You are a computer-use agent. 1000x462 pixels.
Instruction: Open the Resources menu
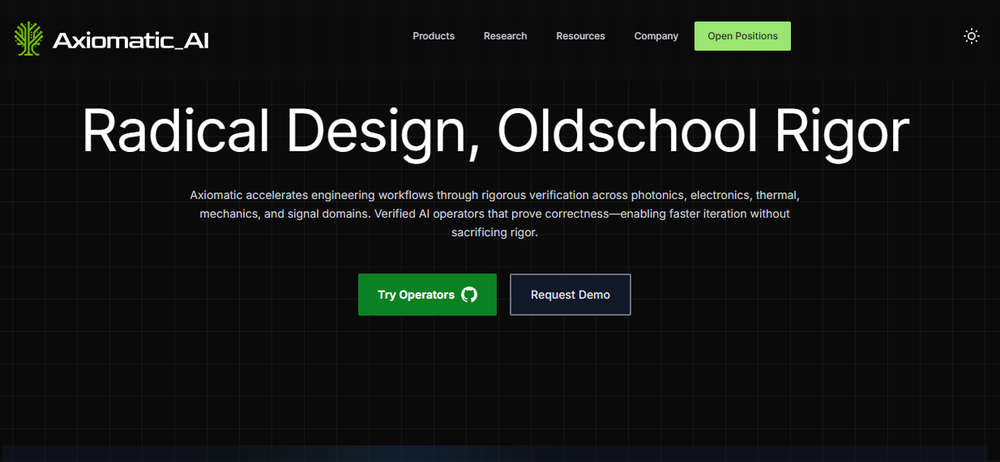[580, 36]
